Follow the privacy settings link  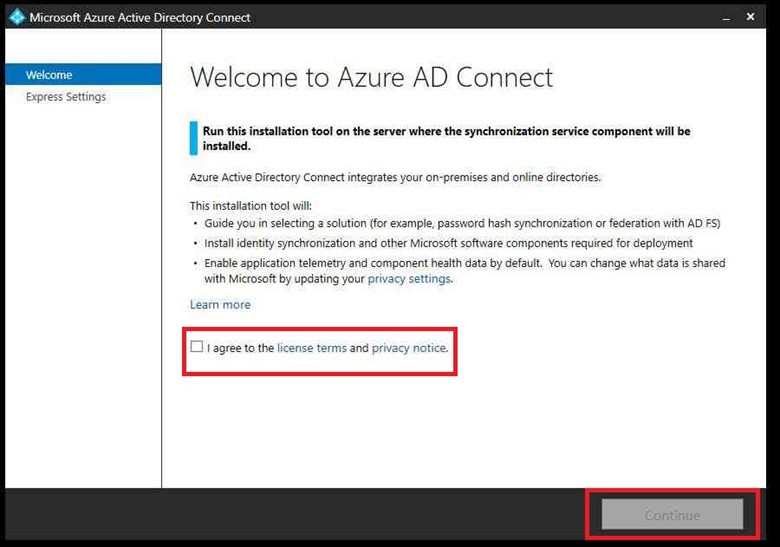coord(409,279)
